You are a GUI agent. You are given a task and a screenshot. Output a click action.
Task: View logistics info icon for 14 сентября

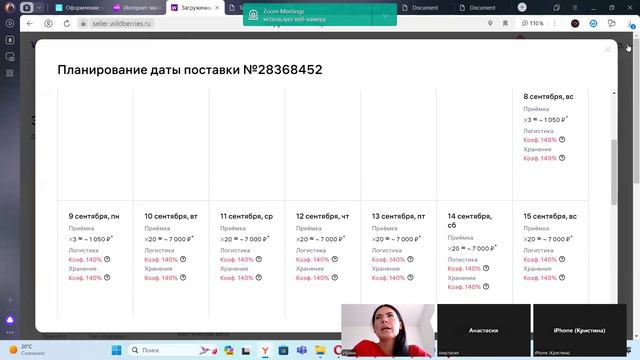[x=486, y=268]
